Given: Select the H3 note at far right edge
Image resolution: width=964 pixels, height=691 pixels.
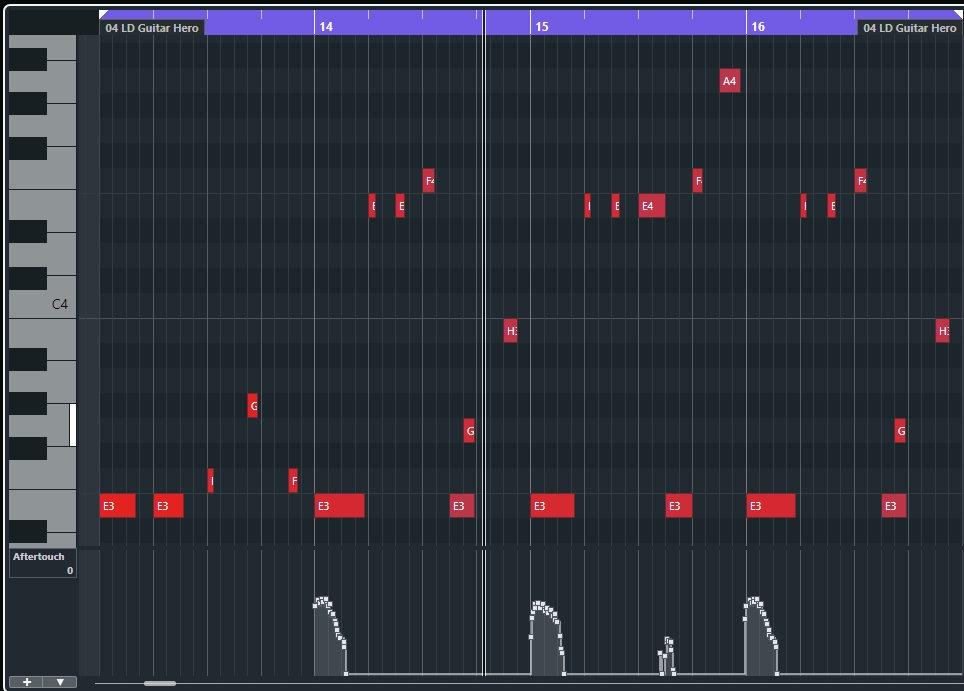Looking at the screenshot, I should click(x=942, y=331).
